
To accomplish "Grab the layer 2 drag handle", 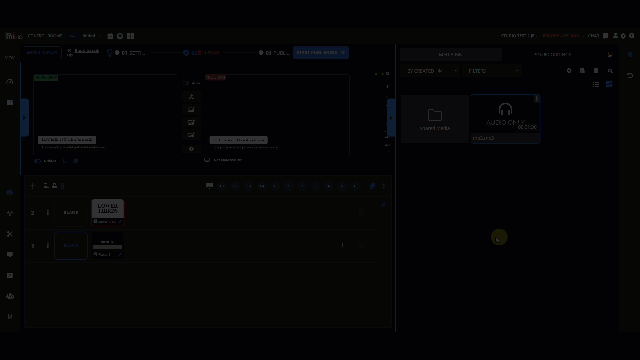I will tap(361, 213).
